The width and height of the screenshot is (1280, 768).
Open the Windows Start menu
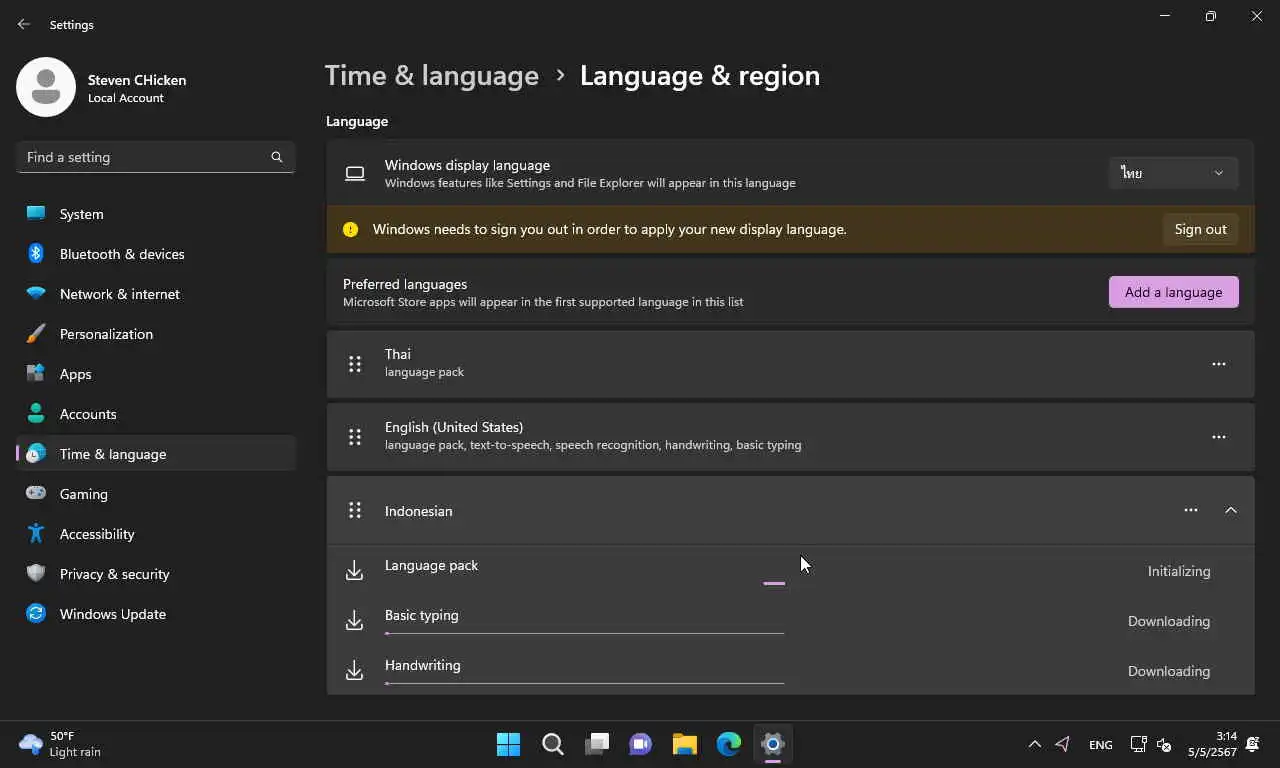click(508, 744)
